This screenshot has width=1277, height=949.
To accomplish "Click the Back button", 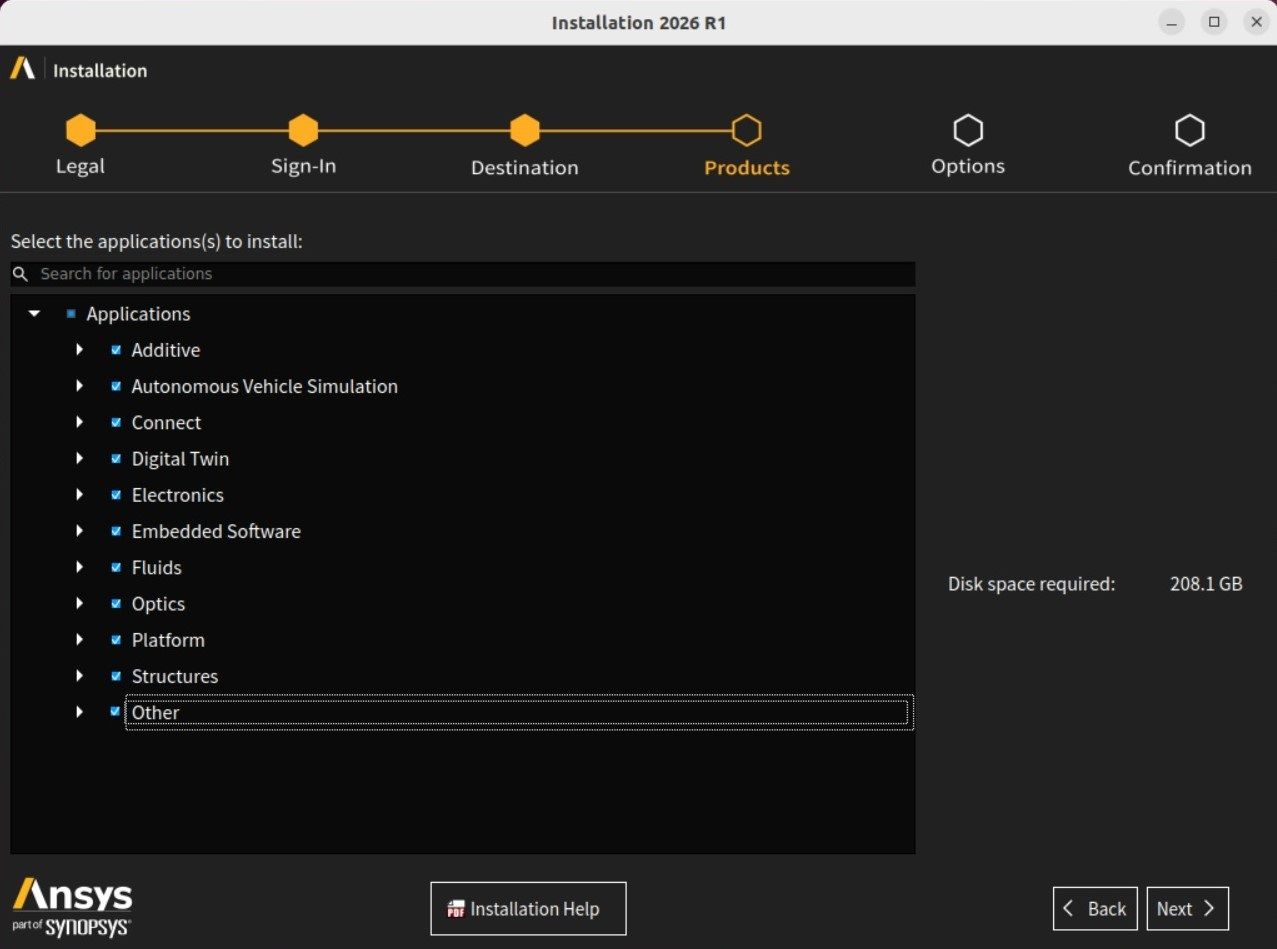I will click(1095, 909).
